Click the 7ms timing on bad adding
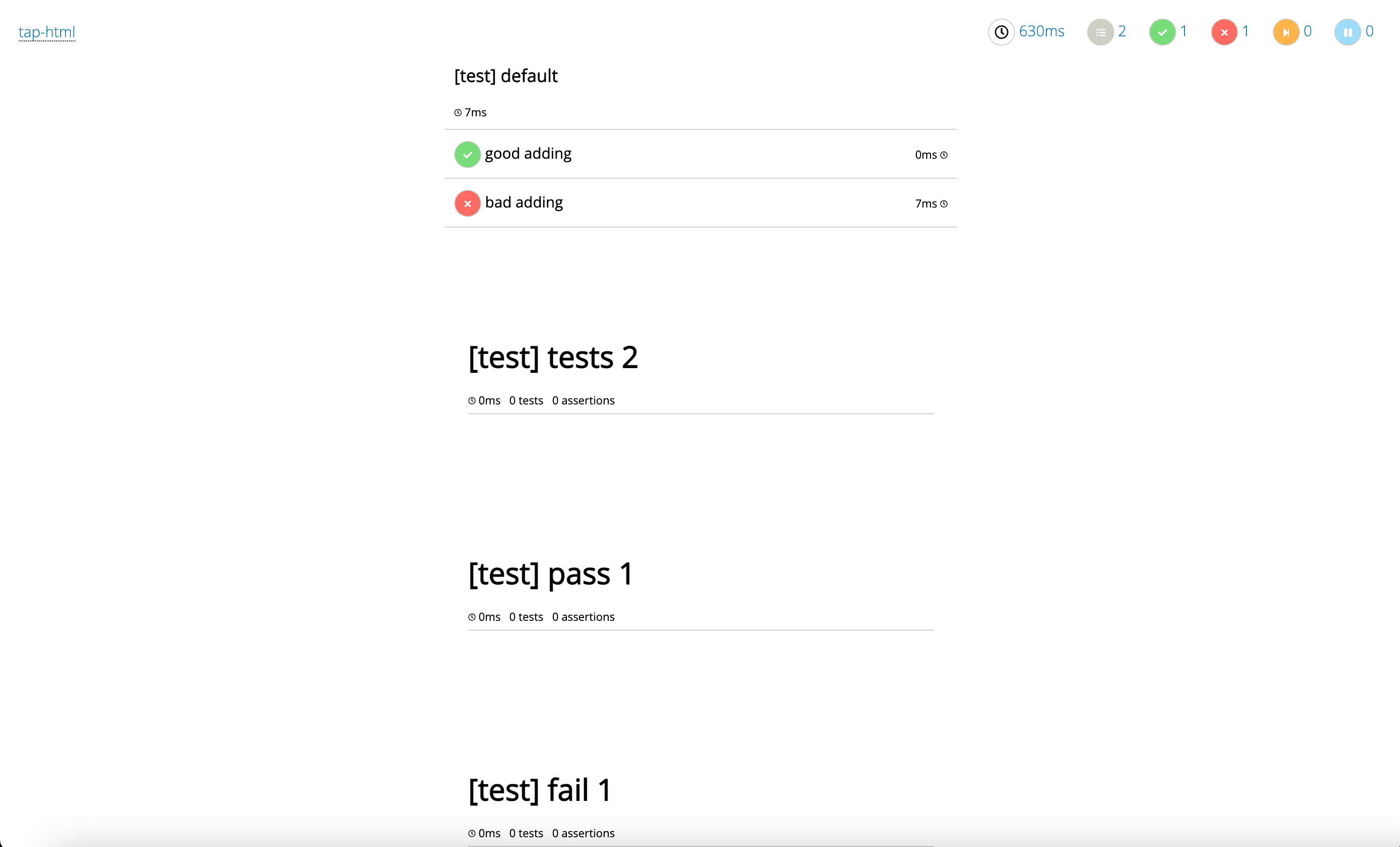This screenshot has height=847, width=1400. [x=926, y=203]
